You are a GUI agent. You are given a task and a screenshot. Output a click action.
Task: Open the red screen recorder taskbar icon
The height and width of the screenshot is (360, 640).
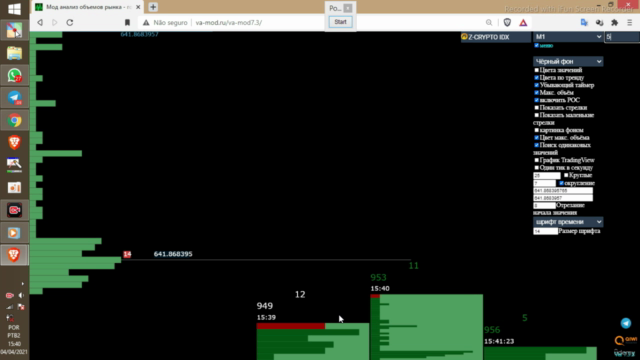[14, 210]
